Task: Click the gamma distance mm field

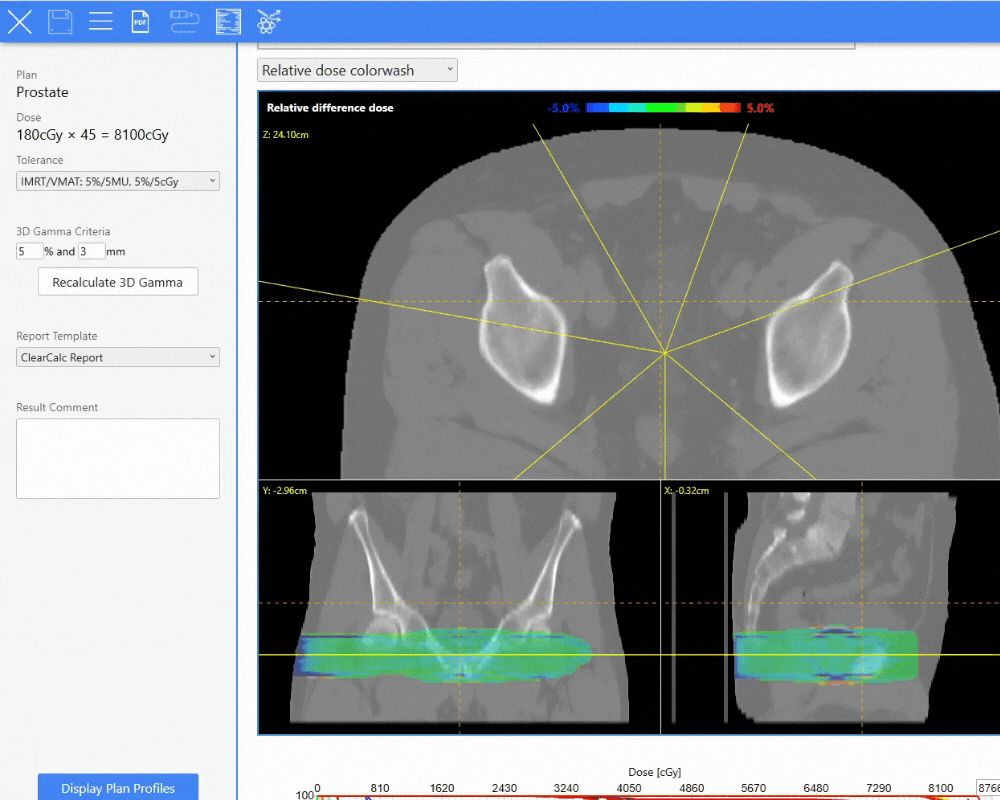Action: coord(91,252)
